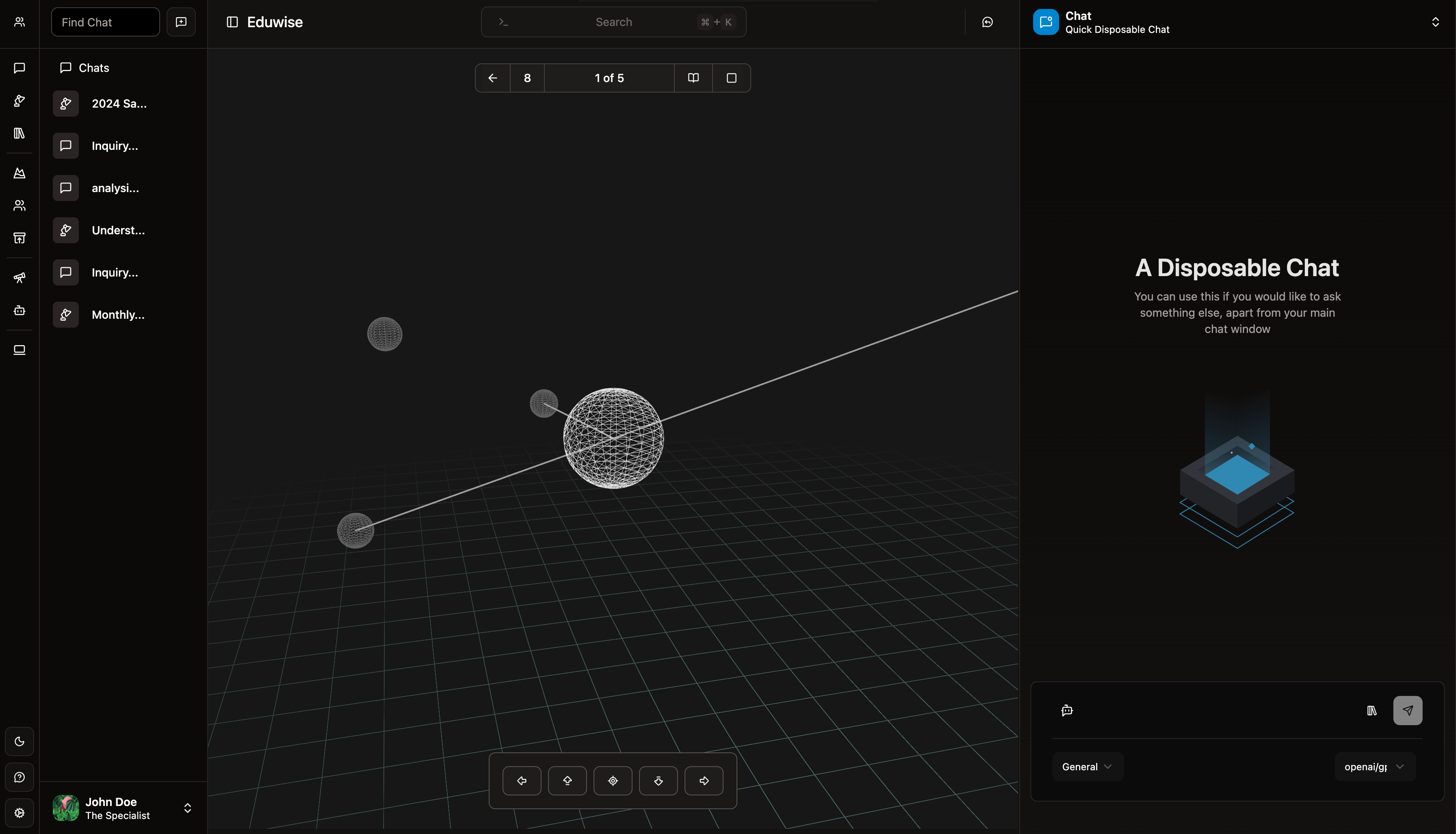This screenshot has width=1456, height=834.
Task: Toggle dark mode with the moon icon
Action: (x=19, y=741)
